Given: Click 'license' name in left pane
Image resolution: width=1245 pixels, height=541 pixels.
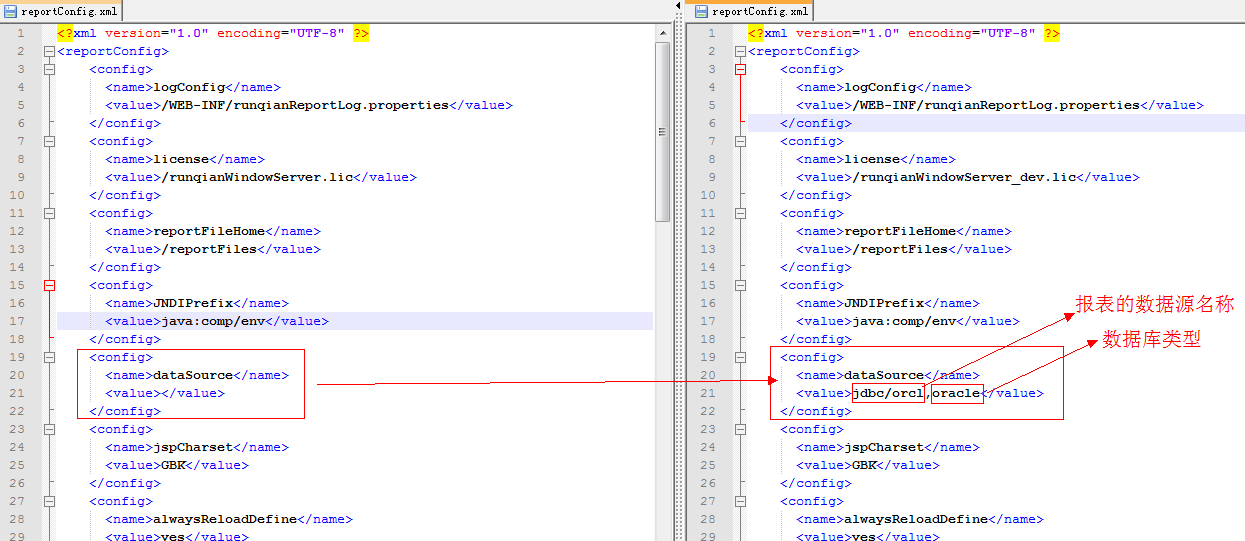Looking at the screenshot, I should pos(181,160).
